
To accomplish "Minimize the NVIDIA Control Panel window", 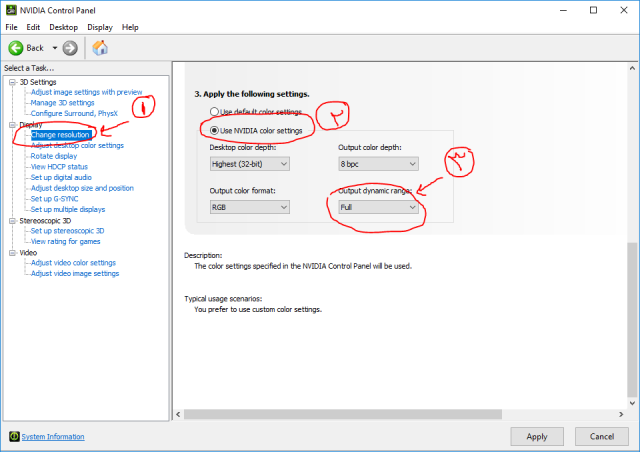I will [563, 10].
